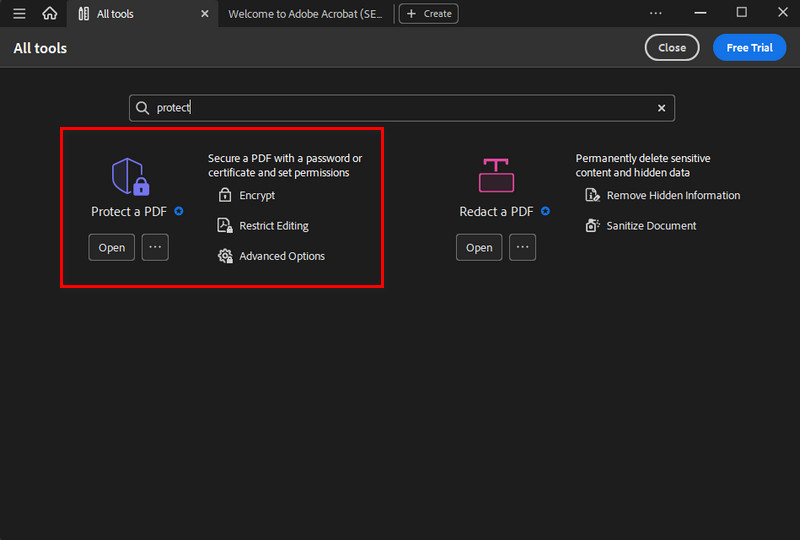Viewport: 800px width, 540px height.
Task: Open the hamburger menu icon
Action: click(x=19, y=14)
